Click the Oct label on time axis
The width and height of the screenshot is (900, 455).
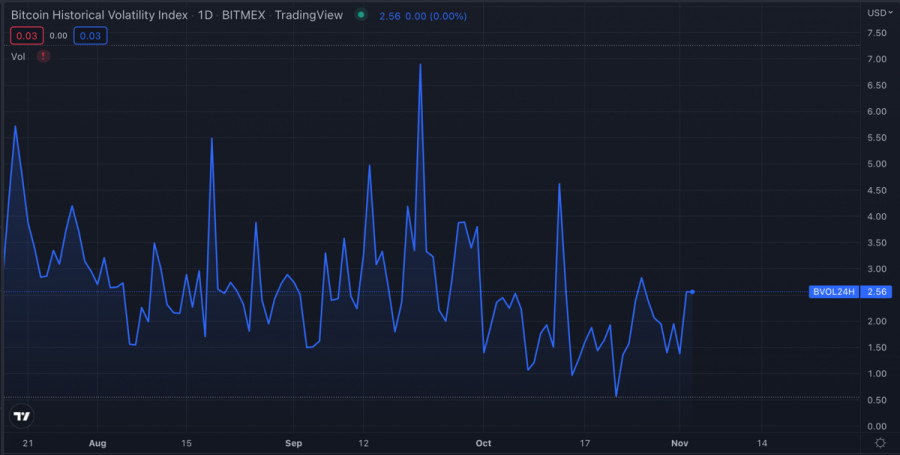tap(483, 442)
